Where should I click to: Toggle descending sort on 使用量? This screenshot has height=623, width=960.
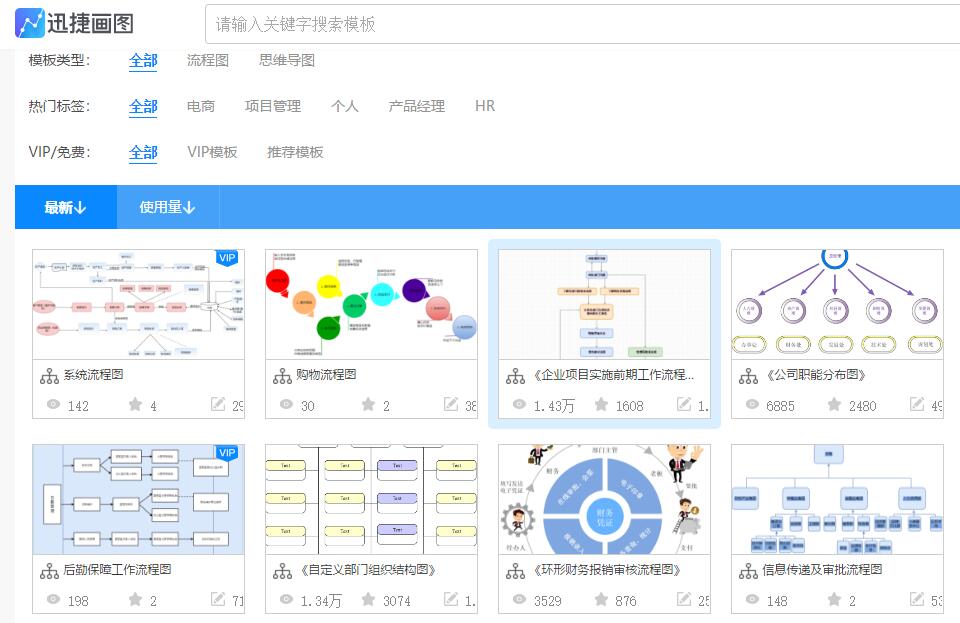(167, 207)
